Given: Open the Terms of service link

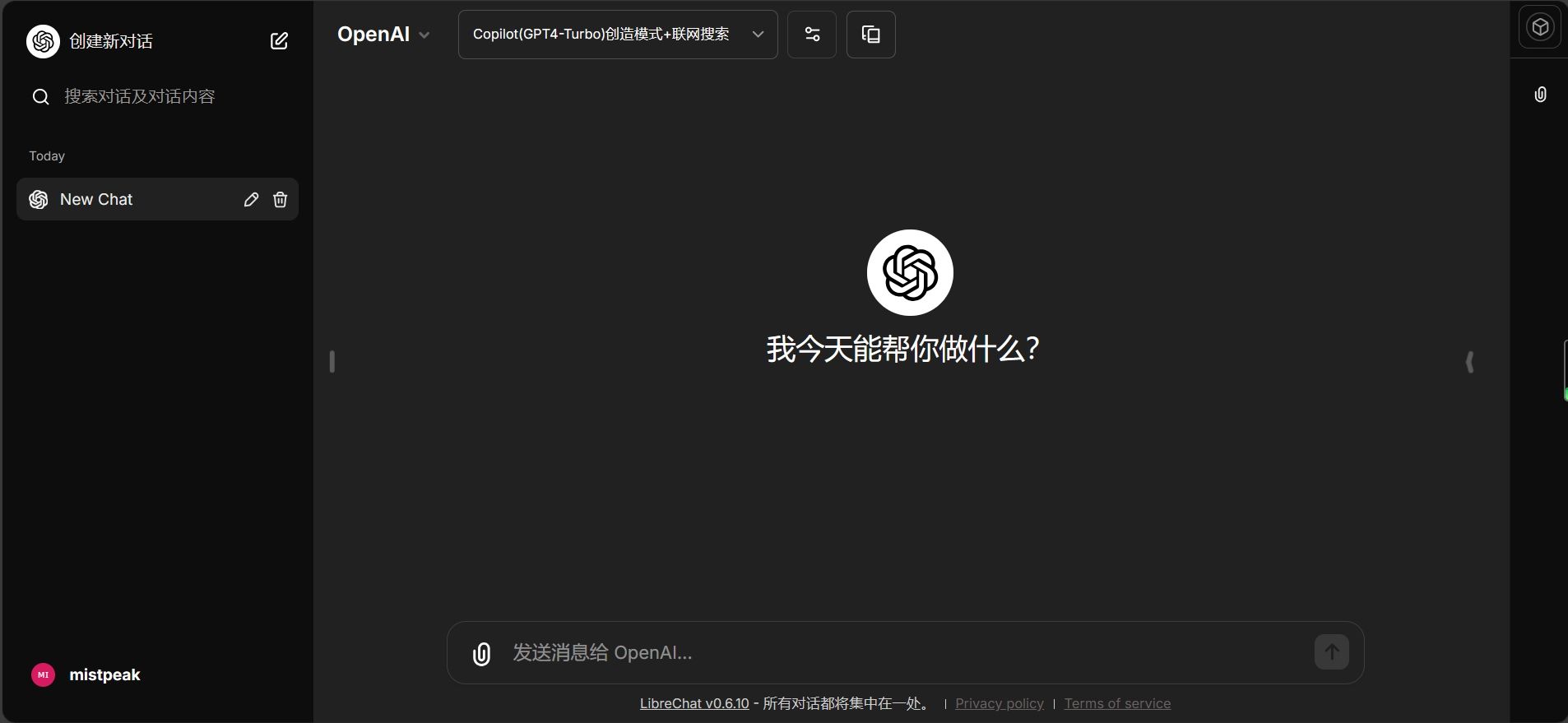Looking at the screenshot, I should tap(1116, 704).
